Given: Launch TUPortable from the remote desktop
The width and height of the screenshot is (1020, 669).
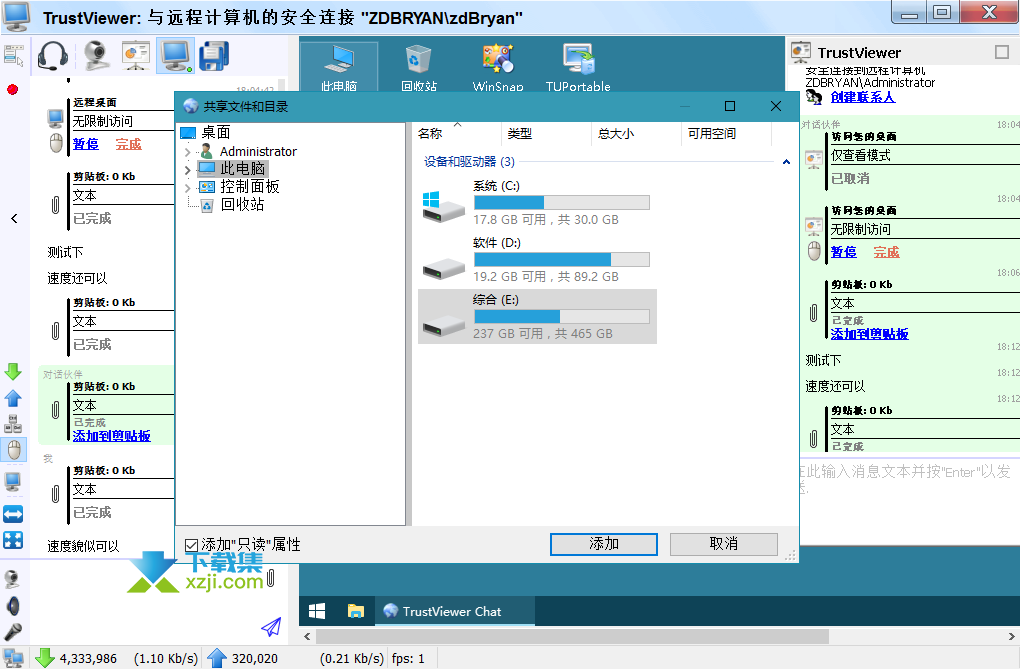Looking at the screenshot, I should [578, 67].
